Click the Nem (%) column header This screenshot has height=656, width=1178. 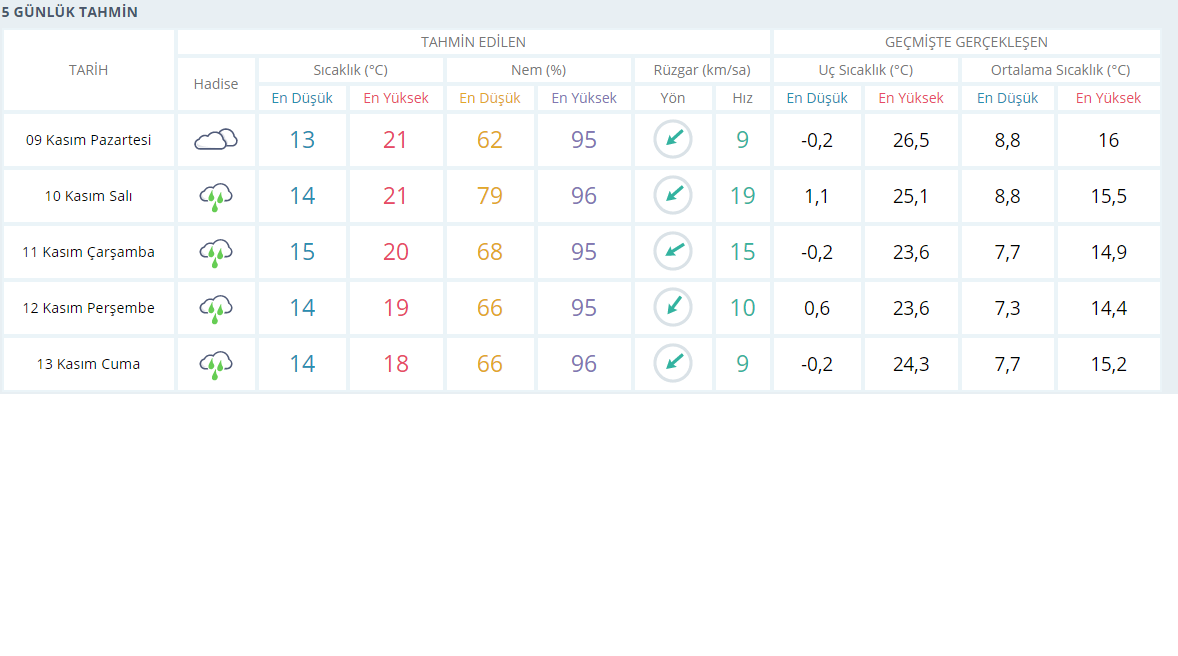point(538,70)
